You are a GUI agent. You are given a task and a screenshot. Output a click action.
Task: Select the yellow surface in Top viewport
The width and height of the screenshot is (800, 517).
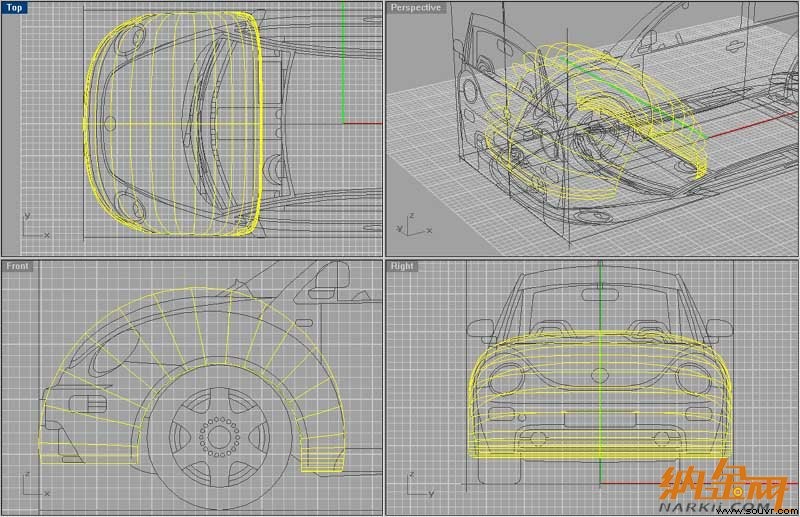(x=173, y=124)
